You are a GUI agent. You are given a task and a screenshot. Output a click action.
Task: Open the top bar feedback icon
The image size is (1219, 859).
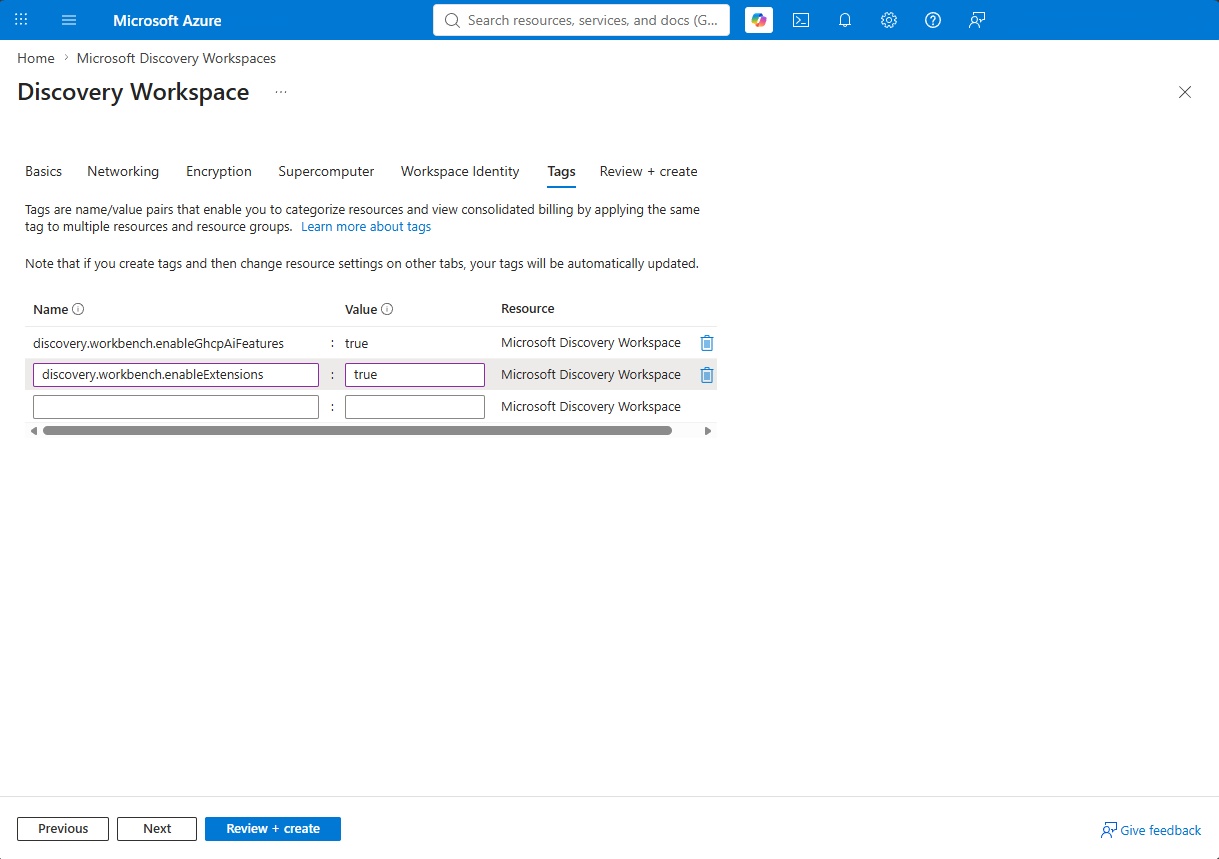[x=977, y=20]
